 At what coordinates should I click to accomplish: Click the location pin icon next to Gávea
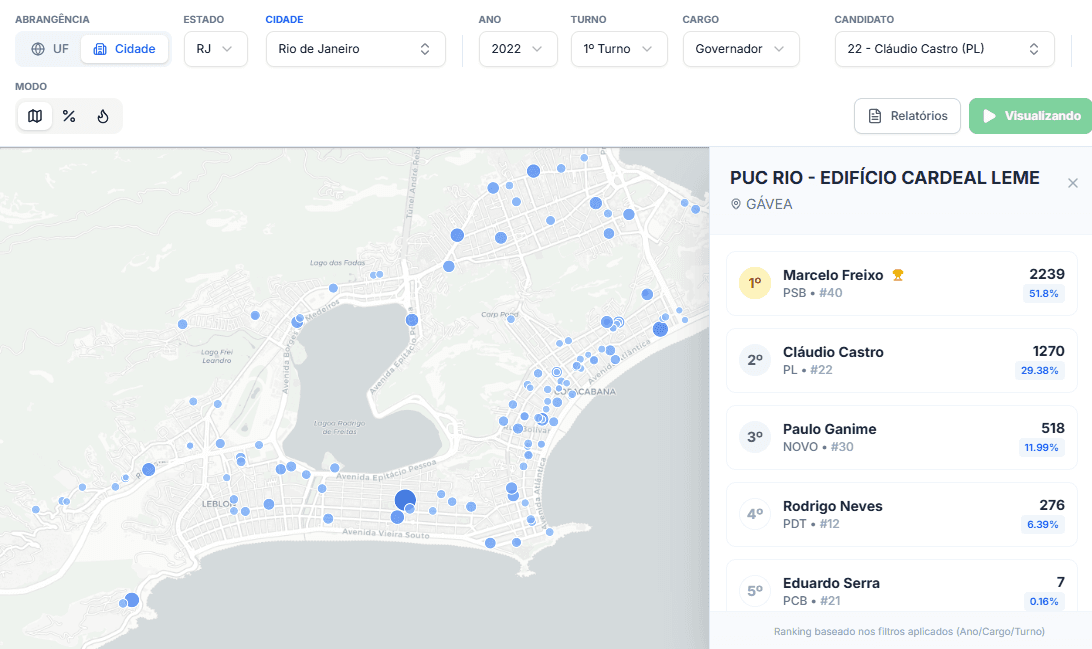click(x=737, y=204)
